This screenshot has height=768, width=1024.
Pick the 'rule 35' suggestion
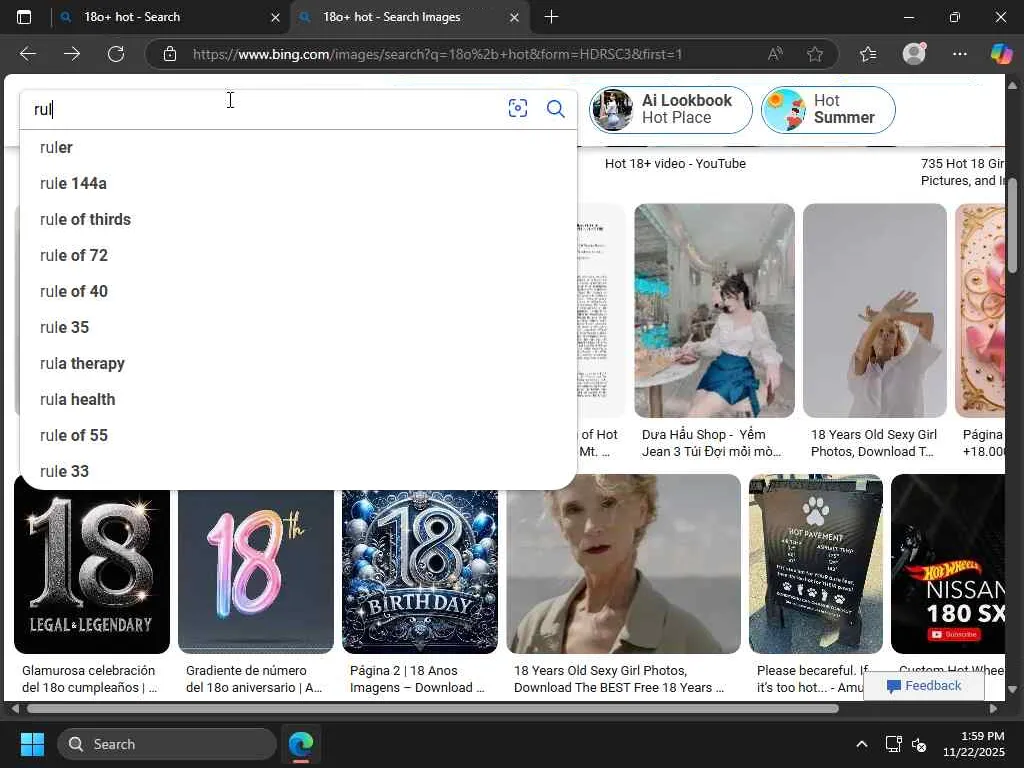tap(298, 327)
